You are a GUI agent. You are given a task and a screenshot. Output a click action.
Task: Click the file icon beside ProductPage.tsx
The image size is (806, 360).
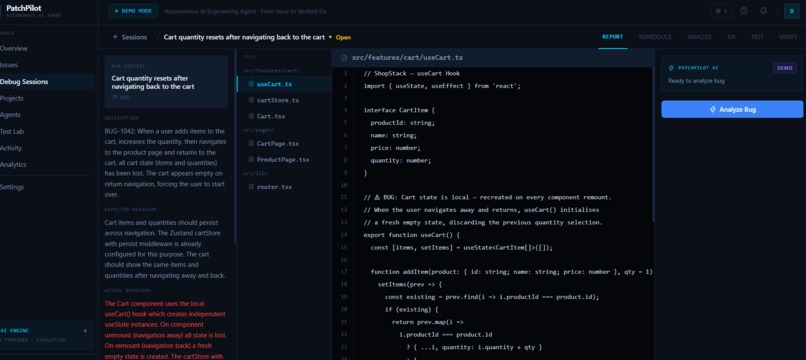click(x=251, y=160)
